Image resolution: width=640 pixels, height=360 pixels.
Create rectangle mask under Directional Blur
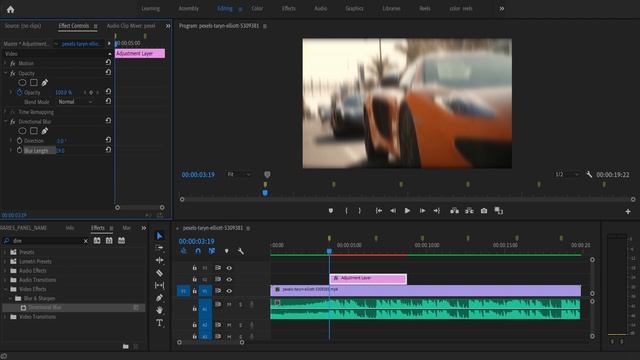(34, 131)
